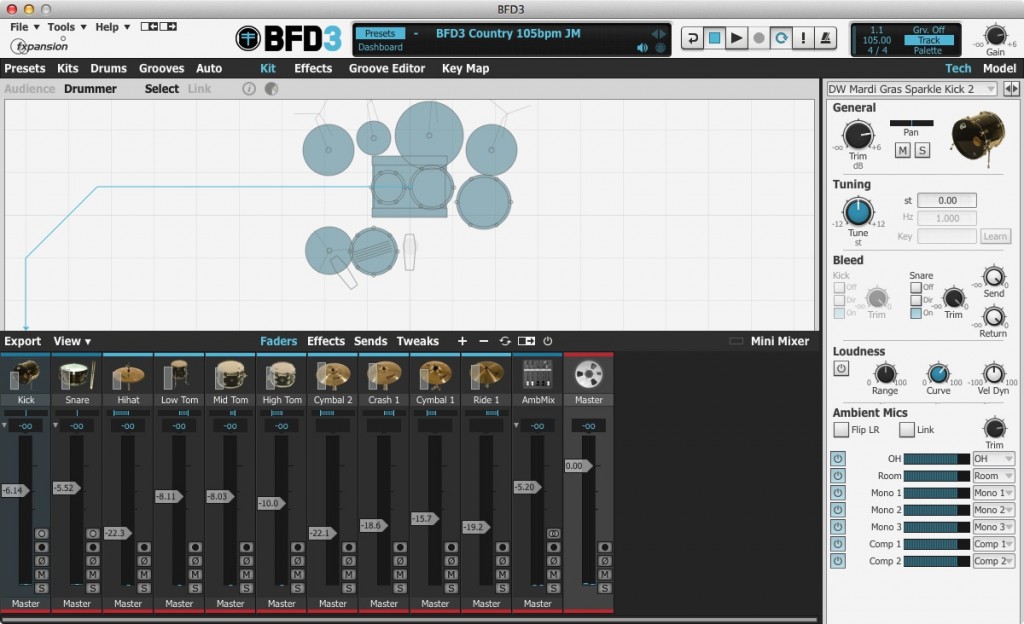
Task: Toggle the loop button in the transport
Action: point(781,39)
